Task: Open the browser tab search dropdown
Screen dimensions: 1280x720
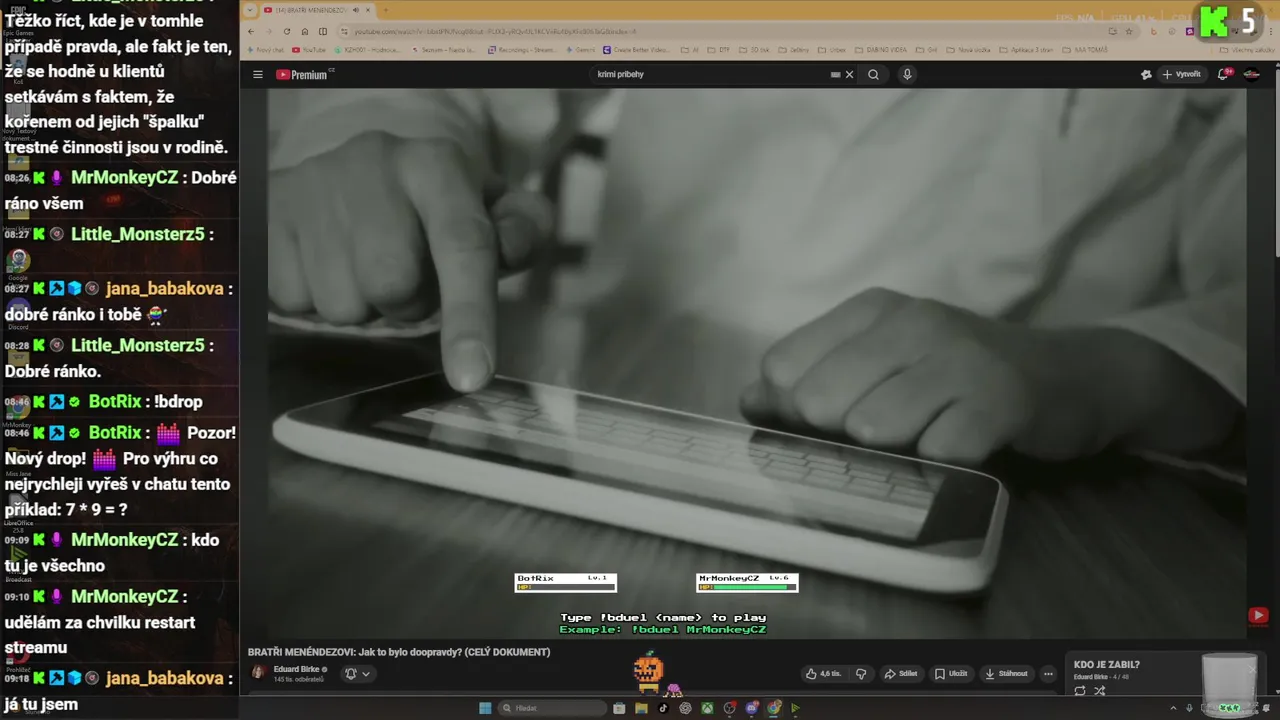Action: click(x=250, y=10)
